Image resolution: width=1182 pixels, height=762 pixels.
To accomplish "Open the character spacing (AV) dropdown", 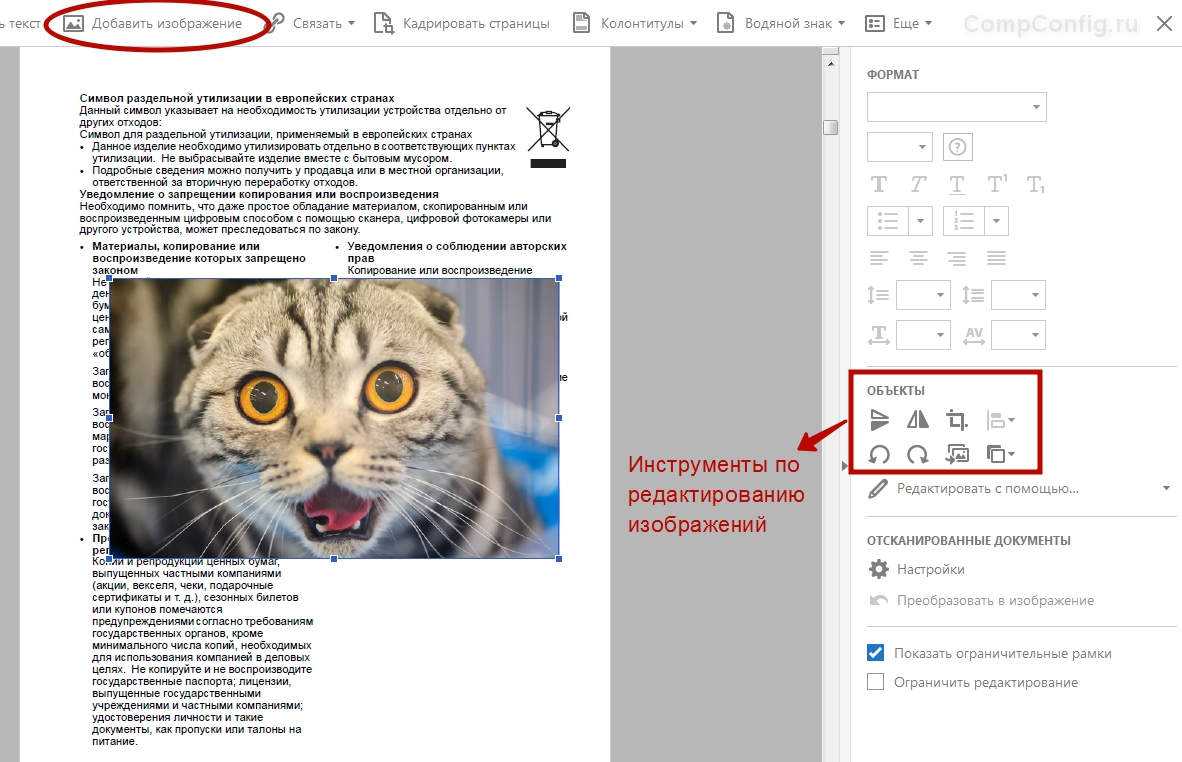I will pos(1018,334).
